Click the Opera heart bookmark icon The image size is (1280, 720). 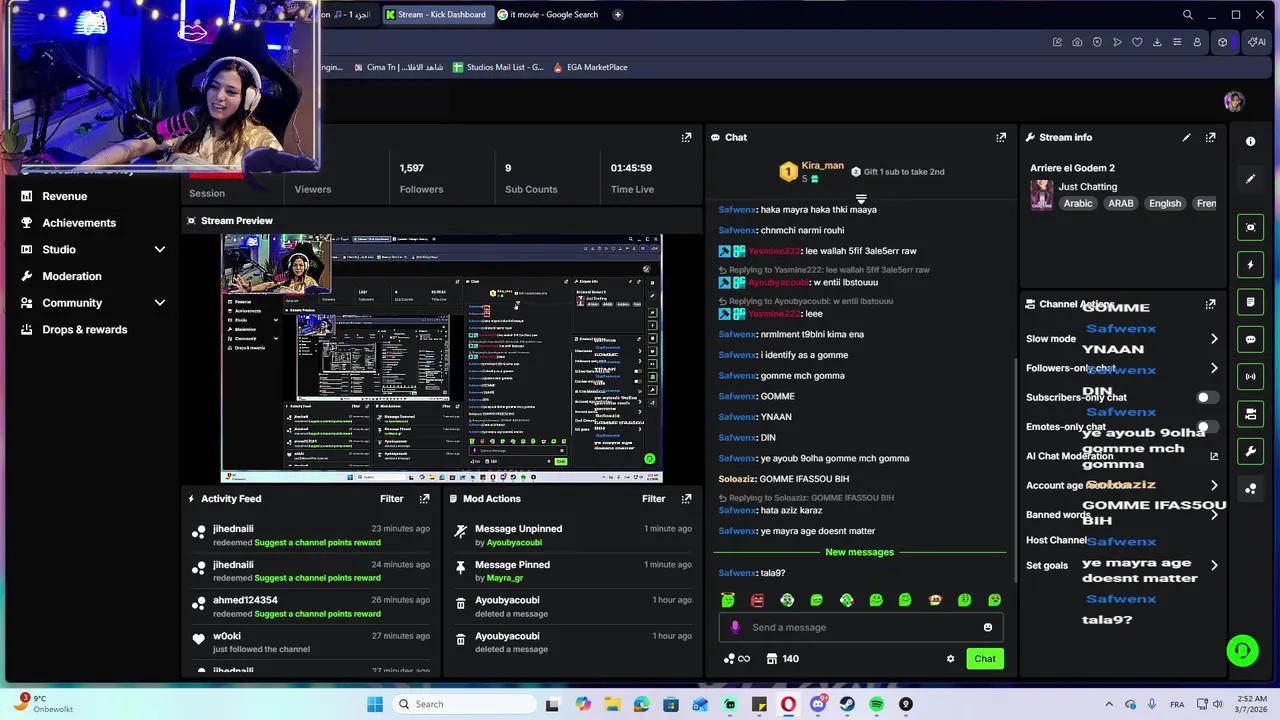[1137, 42]
